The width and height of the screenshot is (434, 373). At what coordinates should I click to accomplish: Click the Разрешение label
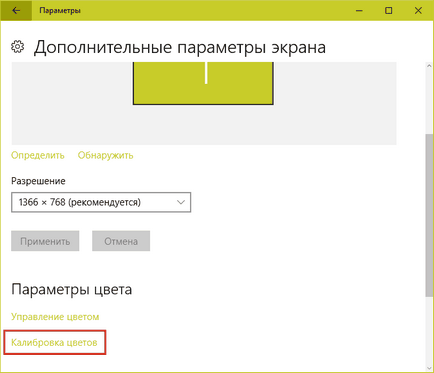(x=38, y=181)
